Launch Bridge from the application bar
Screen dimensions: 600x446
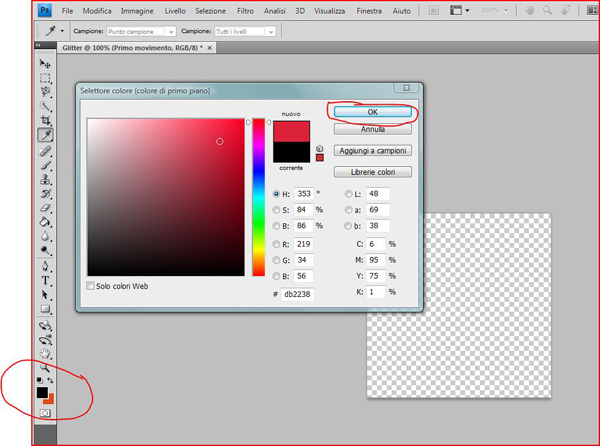tap(434, 11)
